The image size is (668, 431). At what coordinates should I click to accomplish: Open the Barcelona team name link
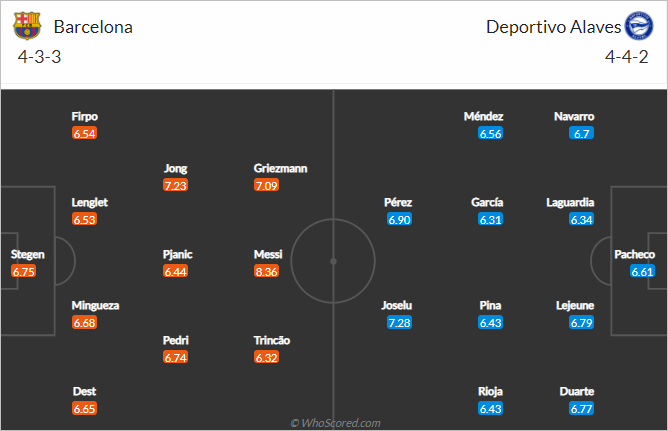(93, 27)
